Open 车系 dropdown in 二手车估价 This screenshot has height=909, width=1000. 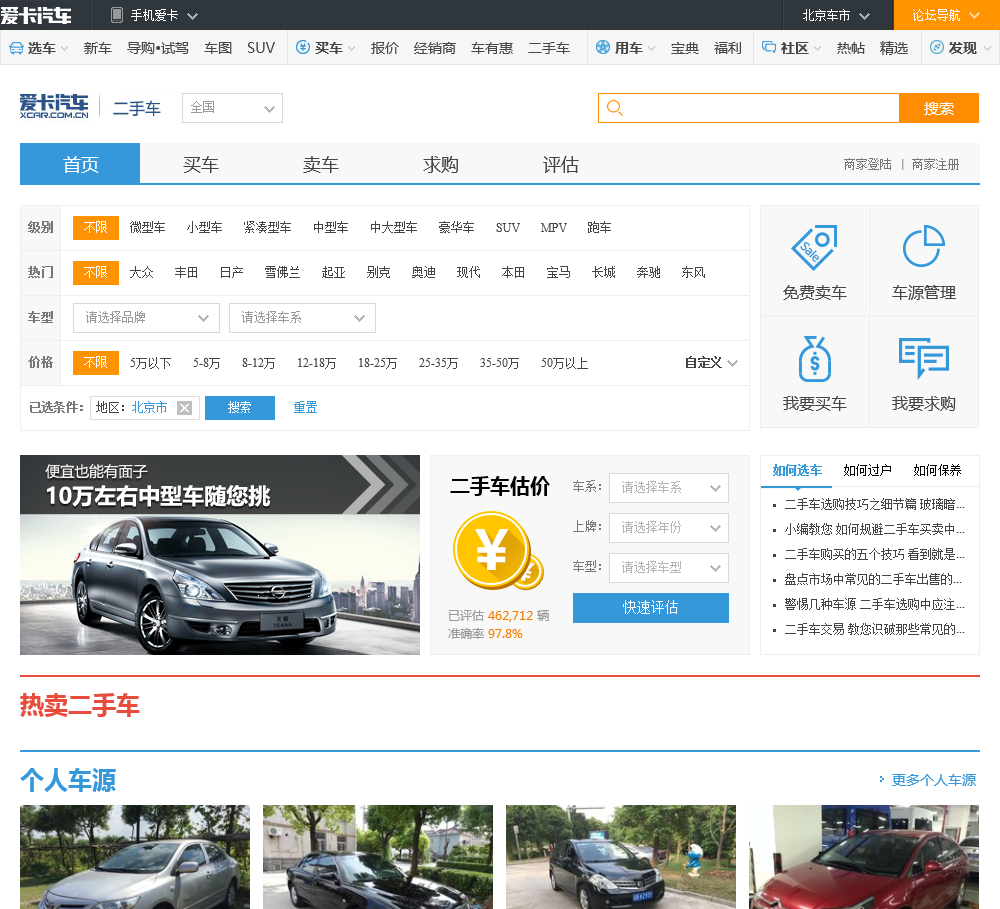pos(668,488)
